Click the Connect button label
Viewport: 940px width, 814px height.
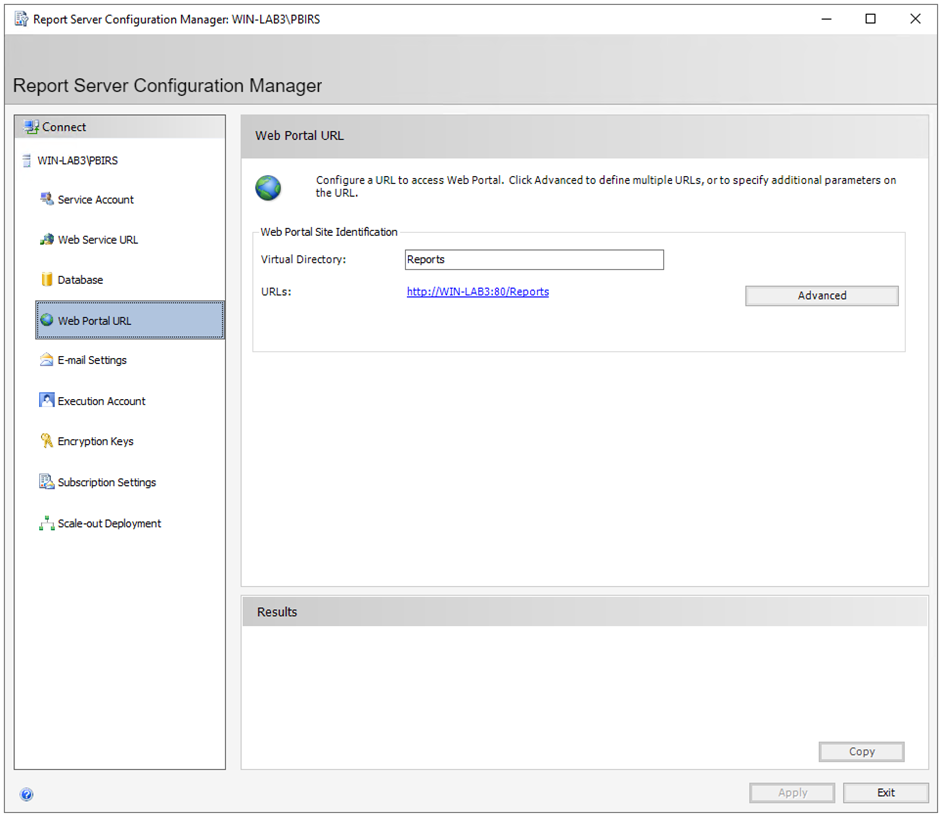64,127
